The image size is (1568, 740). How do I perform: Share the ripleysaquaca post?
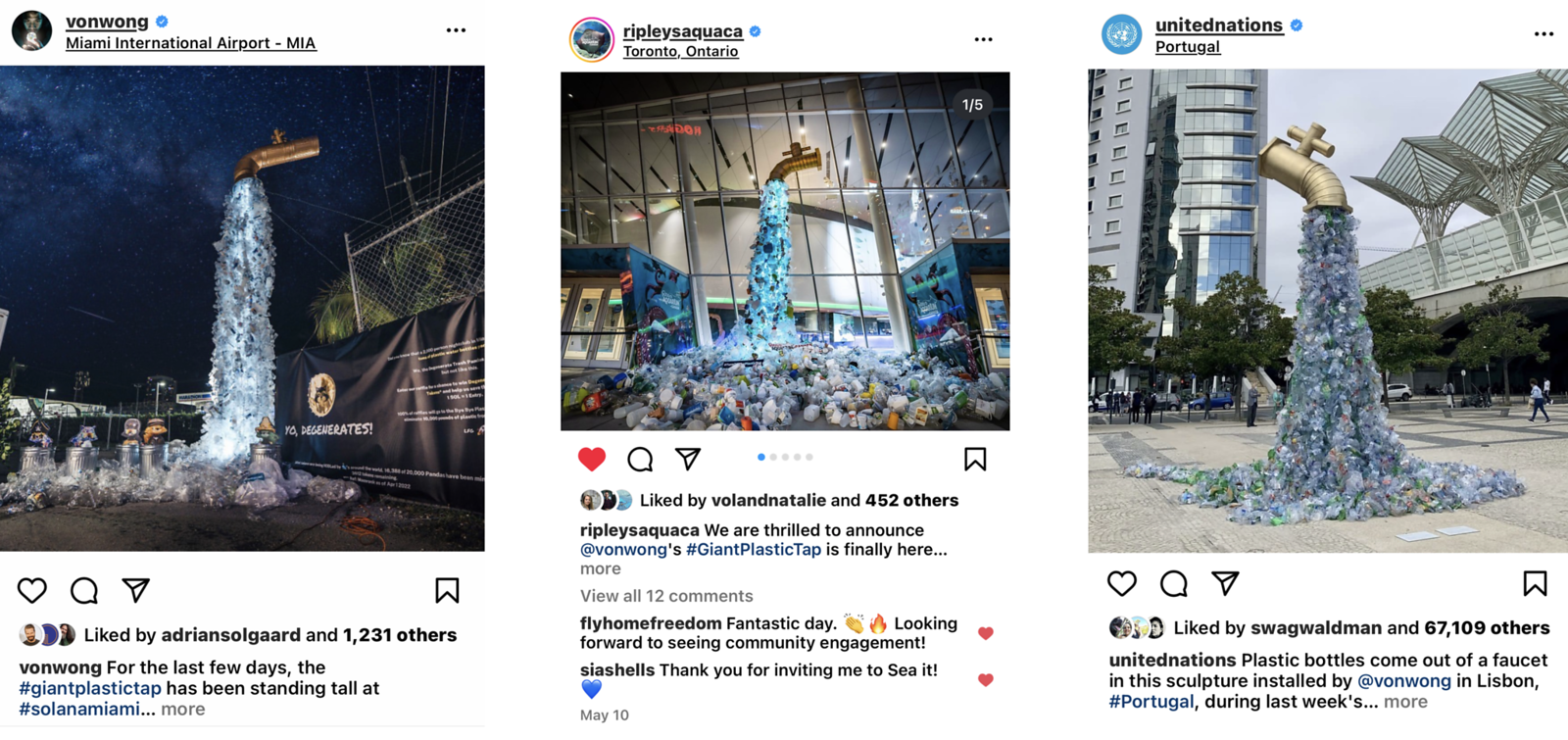pos(688,458)
